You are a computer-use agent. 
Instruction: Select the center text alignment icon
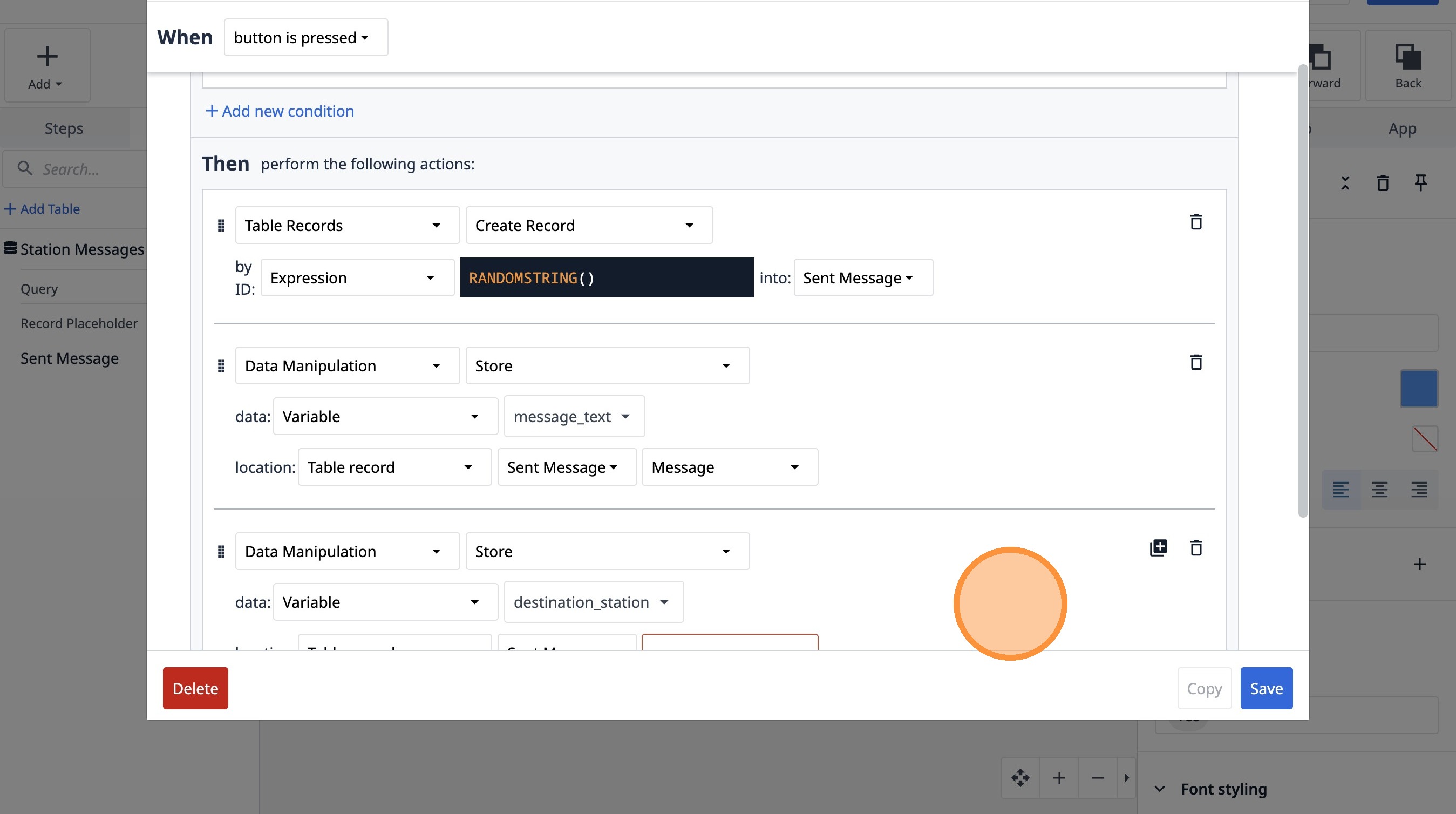pos(1380,489)
